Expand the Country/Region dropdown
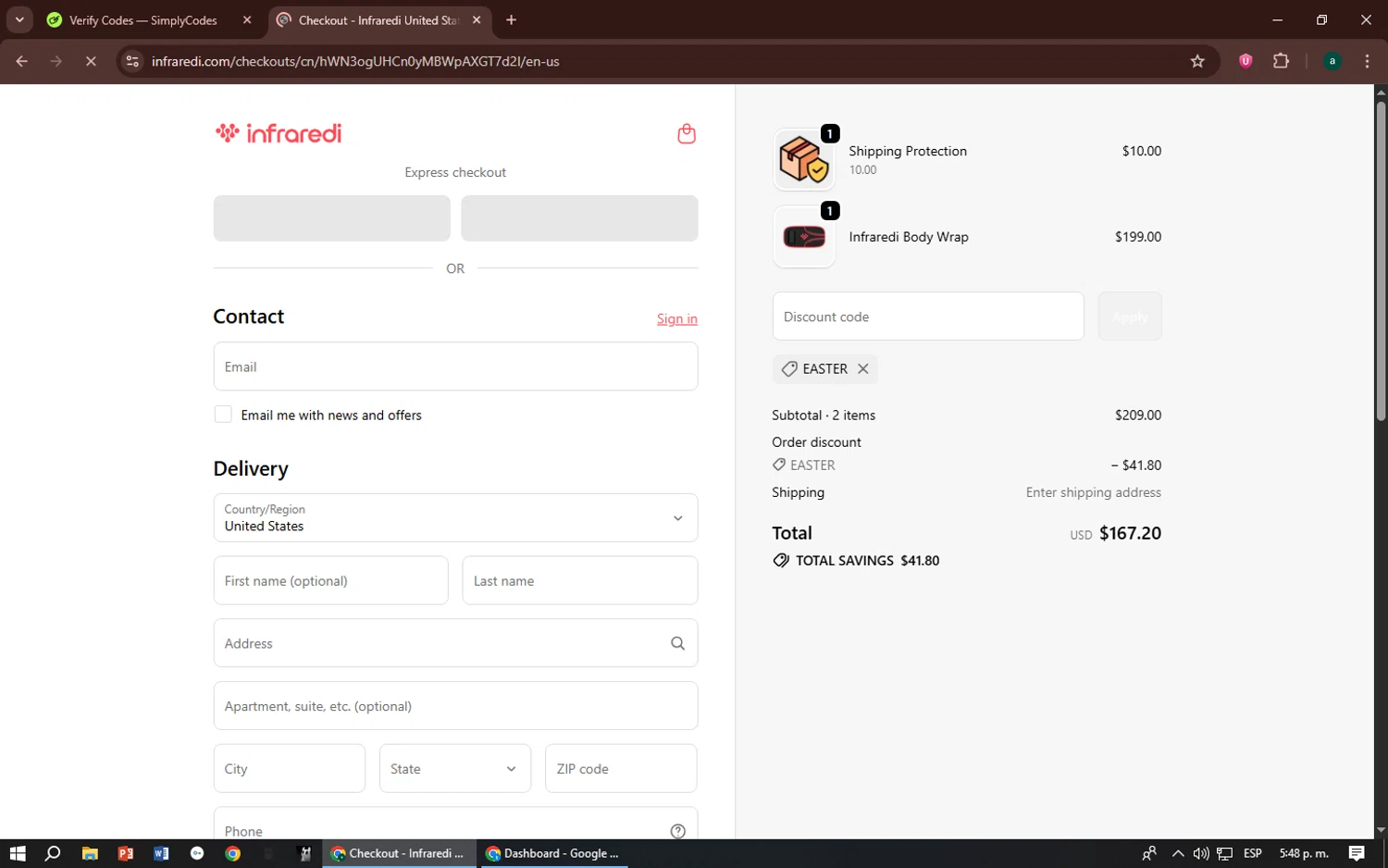1388x868 pixels. click(x=455, y=517)
